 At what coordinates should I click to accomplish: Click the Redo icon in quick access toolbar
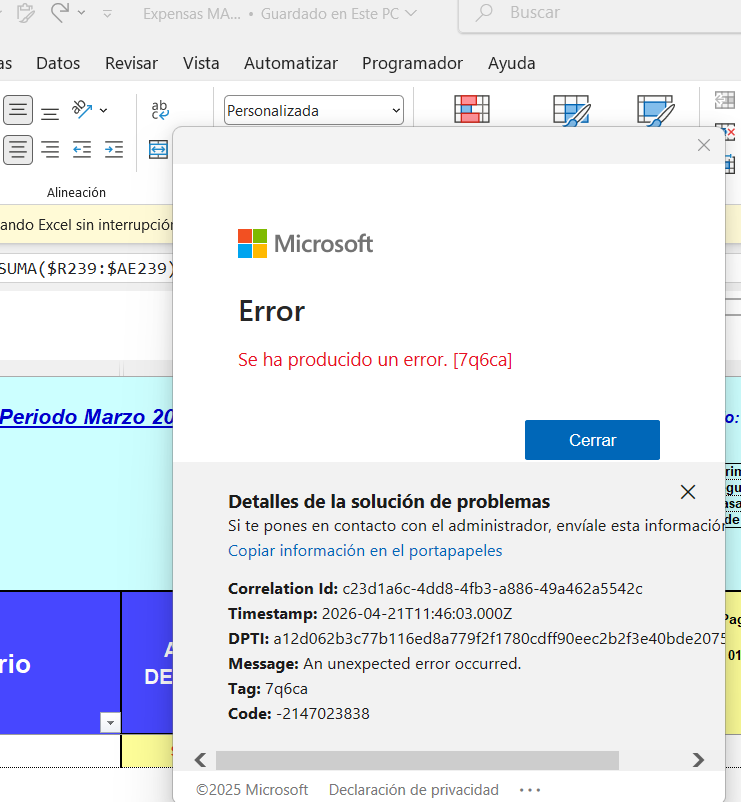pos(60,12)
